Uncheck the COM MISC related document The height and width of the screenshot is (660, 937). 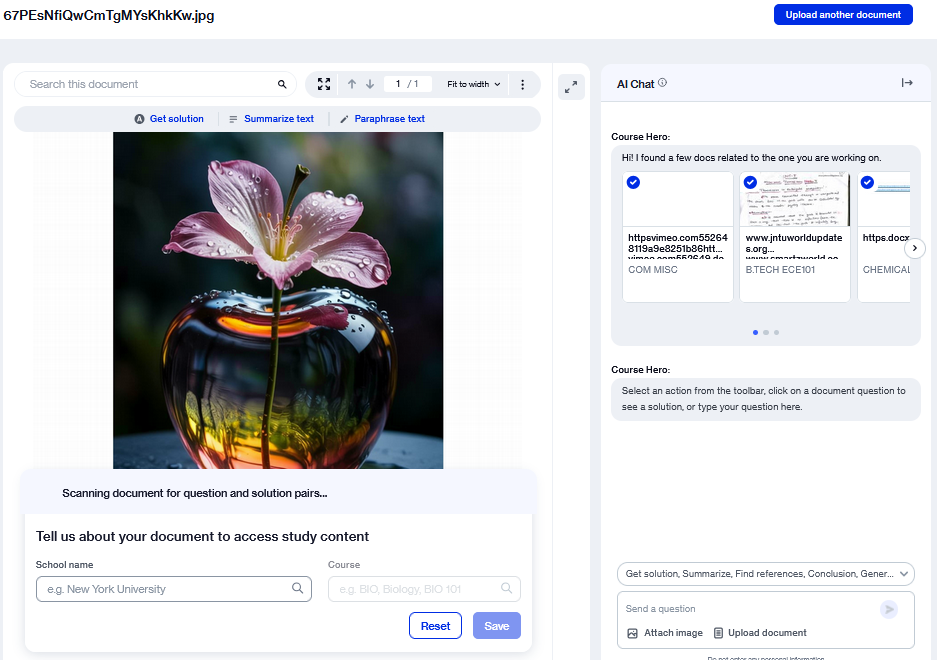click(x=633, y=183)
